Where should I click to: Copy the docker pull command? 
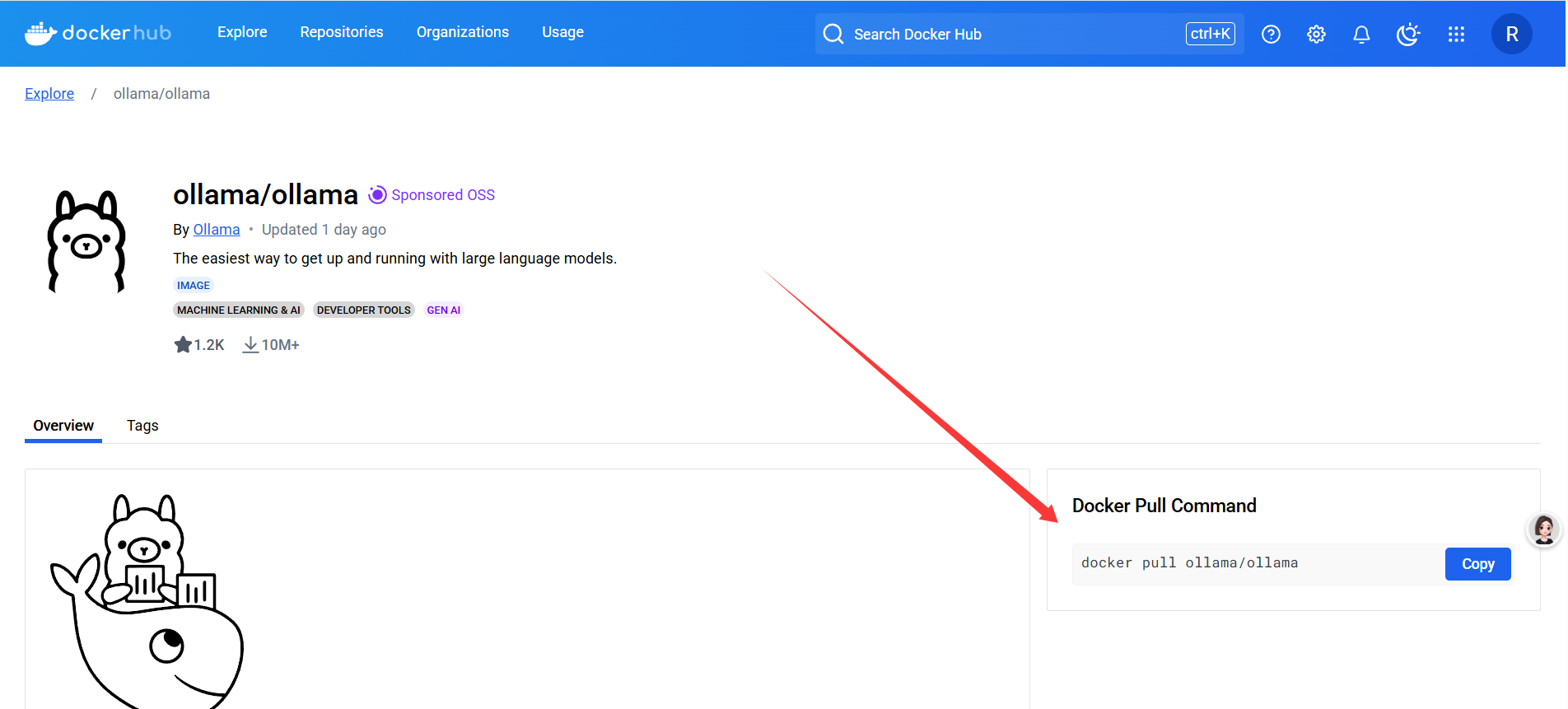tap(1477, 564)
